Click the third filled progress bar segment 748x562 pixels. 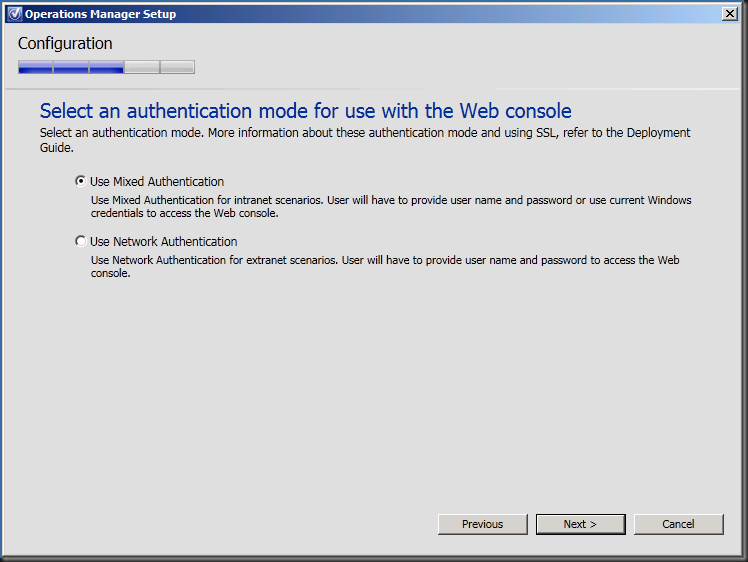(x=106, y=67)
